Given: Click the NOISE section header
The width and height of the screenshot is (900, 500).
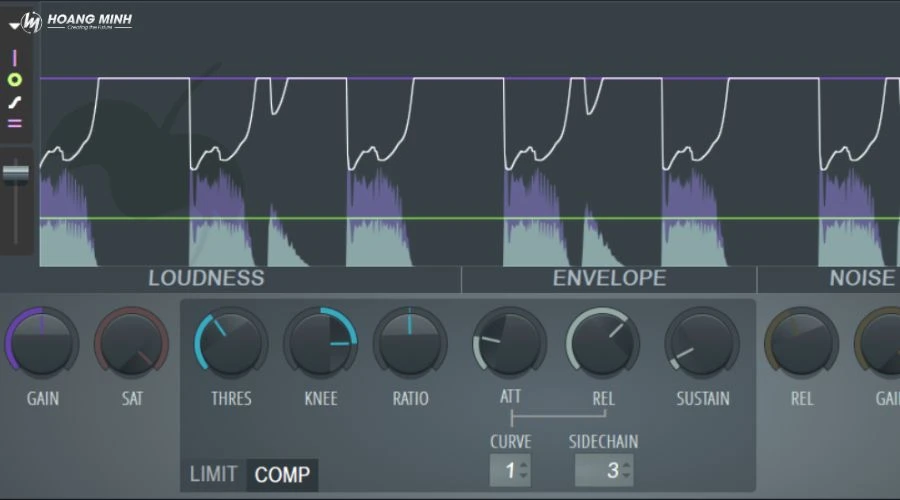Looking at the screenshot, I should pos(862,278).
